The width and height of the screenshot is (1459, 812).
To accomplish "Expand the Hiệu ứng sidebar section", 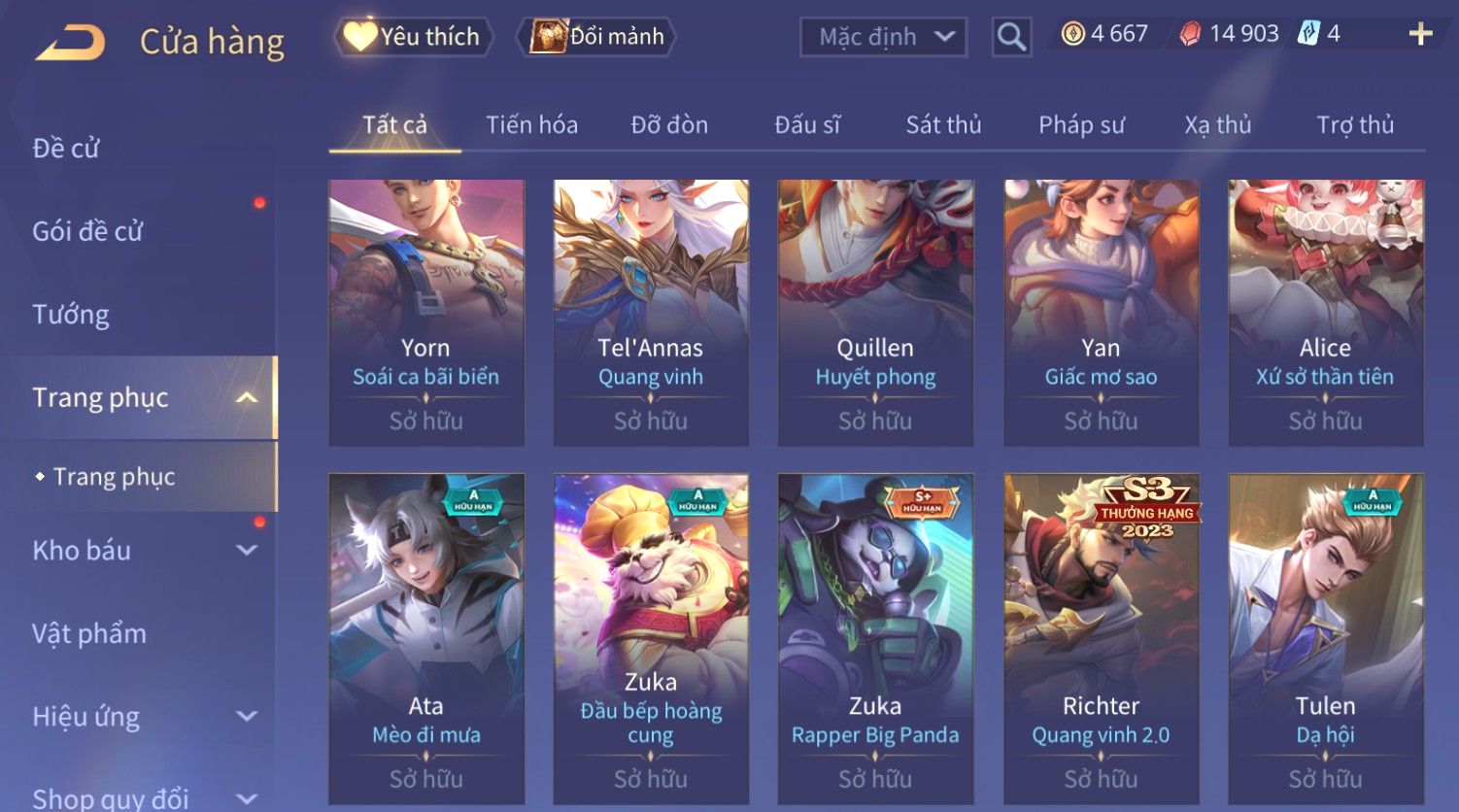I will click(247, 717).
